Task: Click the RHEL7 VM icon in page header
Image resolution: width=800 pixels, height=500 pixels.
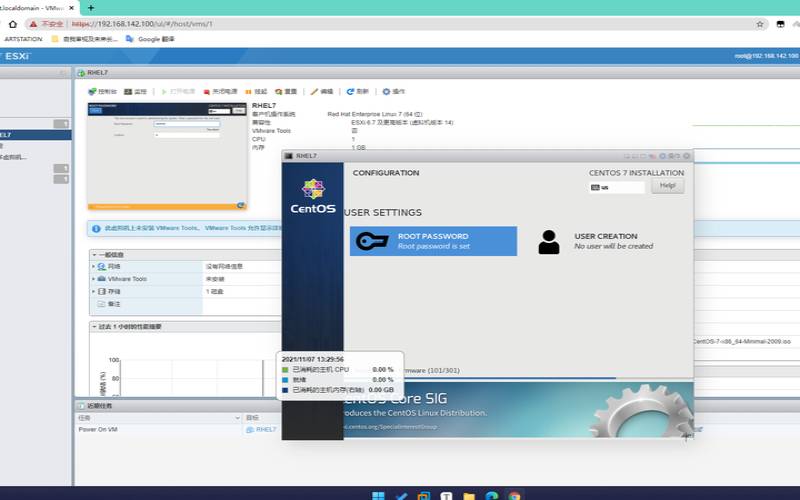Action: (81, 73)
